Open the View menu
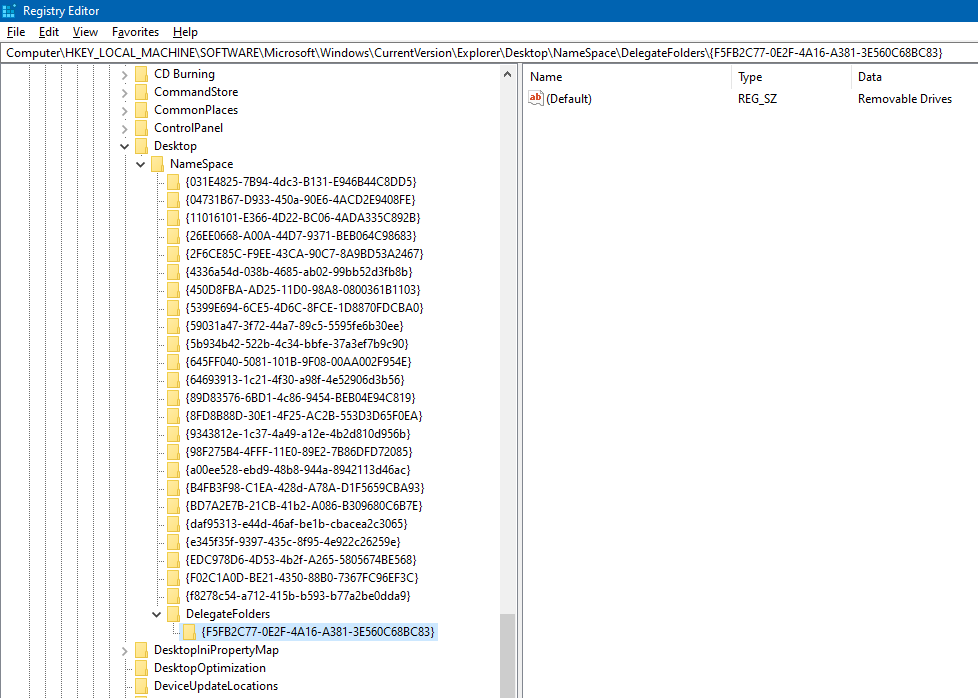This screenshot has height=698, width=978. (x=85, y=31)
